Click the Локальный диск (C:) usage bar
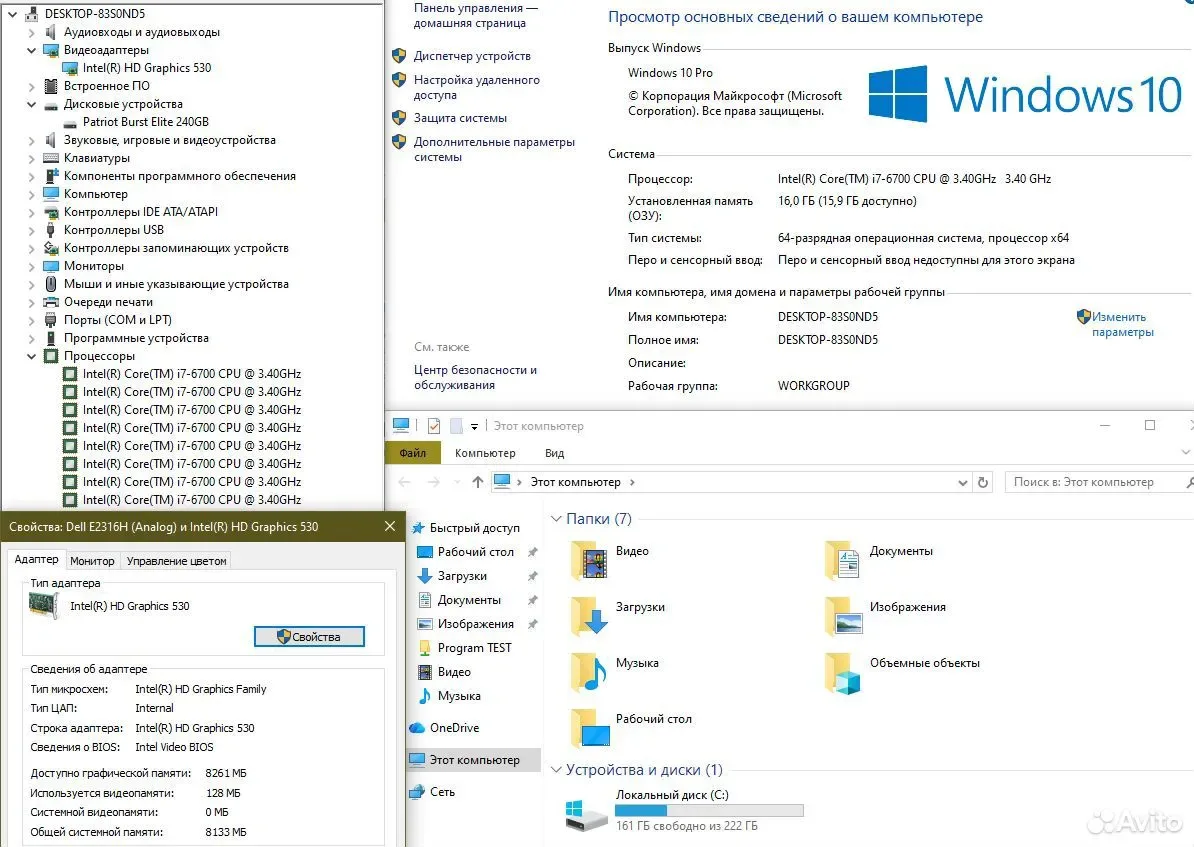 click(709, 811)
